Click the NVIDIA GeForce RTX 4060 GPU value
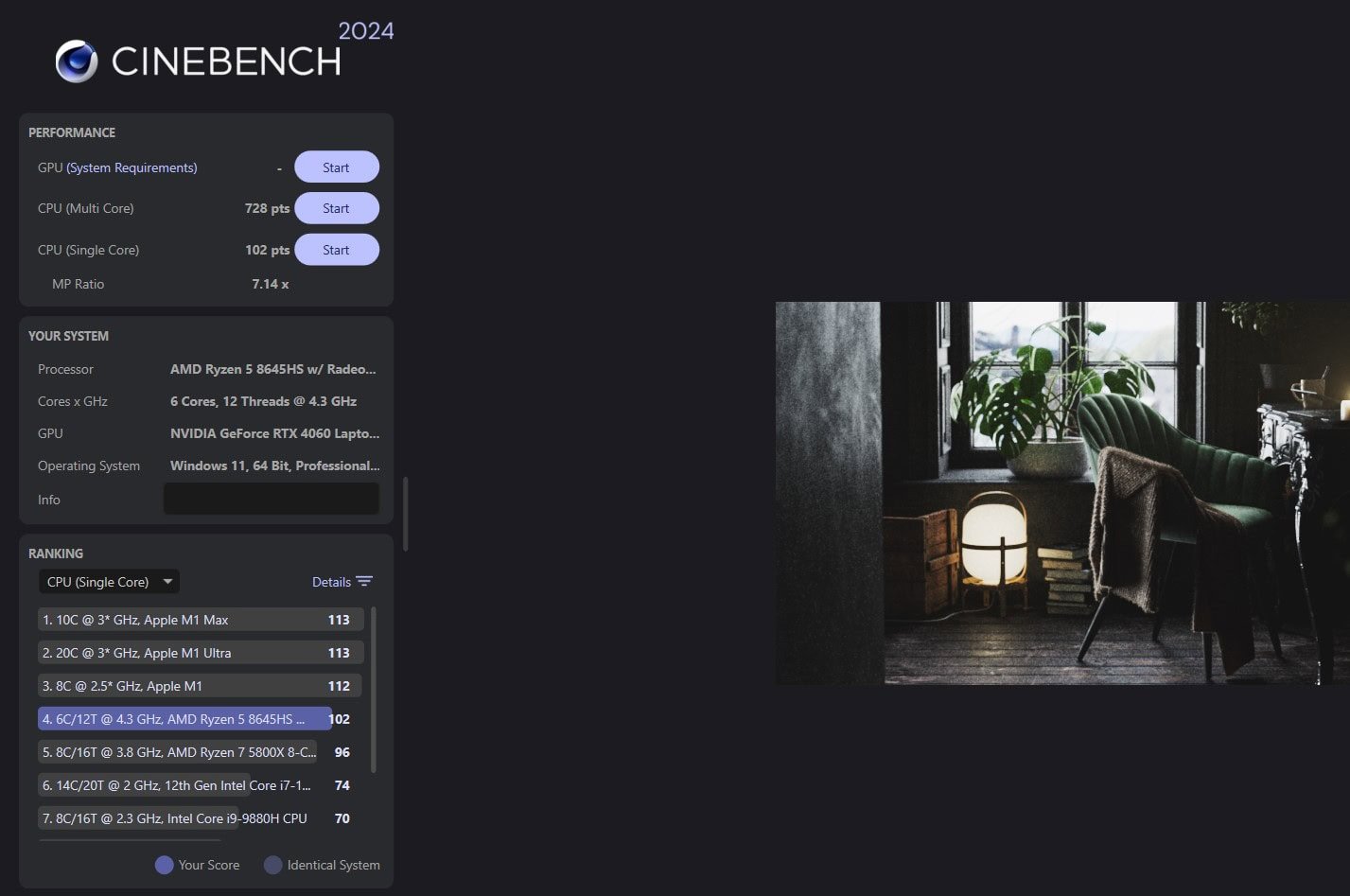 (x=274, y=433)
